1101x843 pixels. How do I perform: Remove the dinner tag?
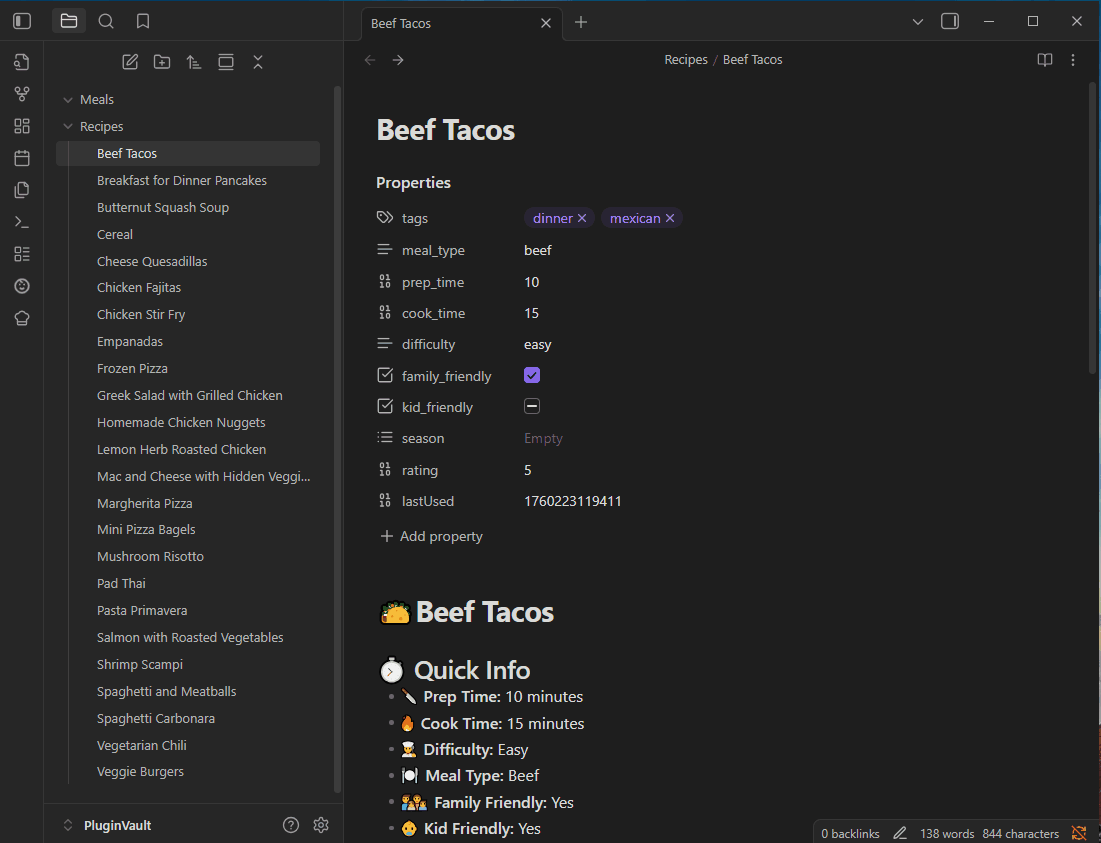tap(581, 218)
